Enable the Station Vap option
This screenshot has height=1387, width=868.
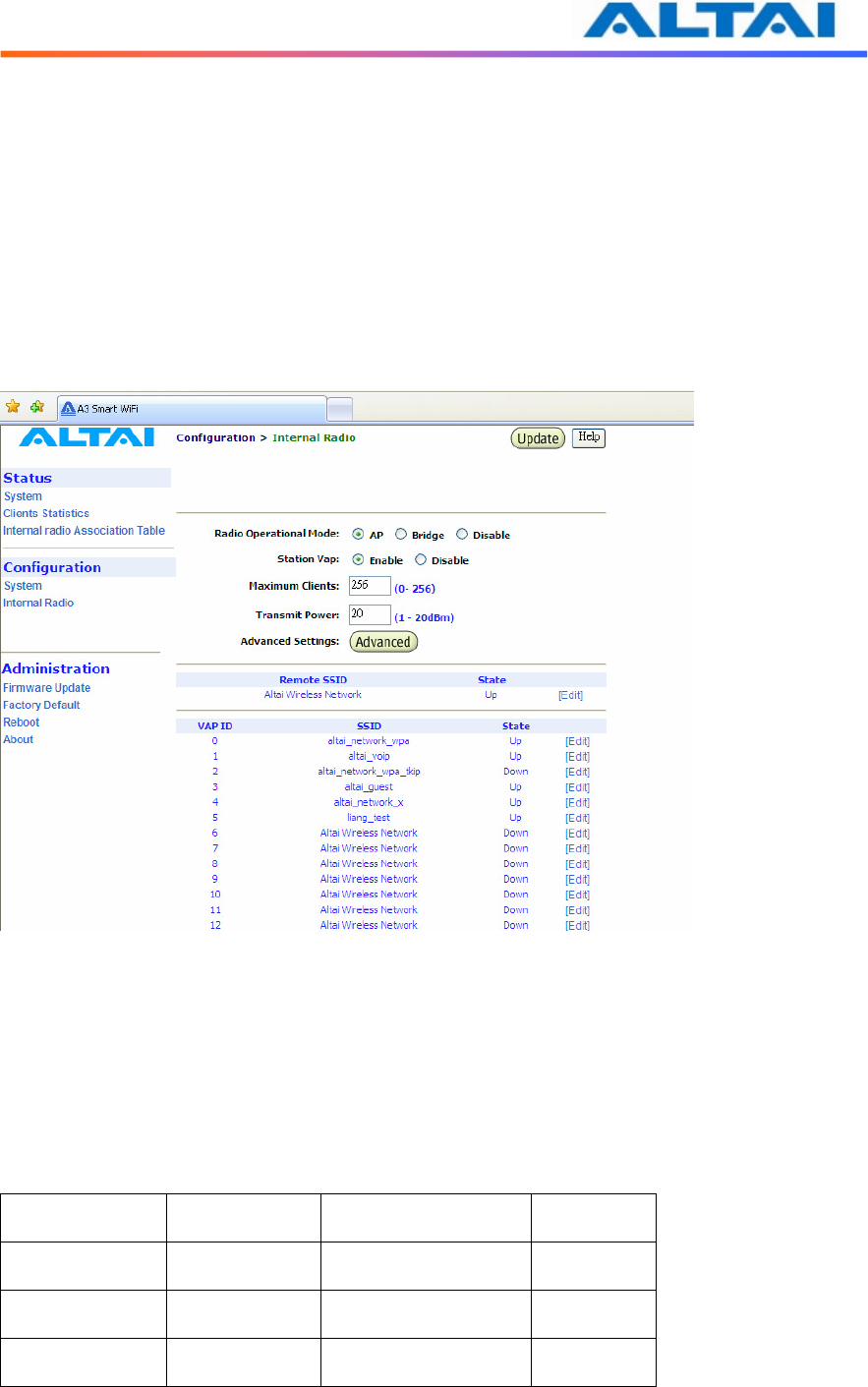tap(358, 560)
